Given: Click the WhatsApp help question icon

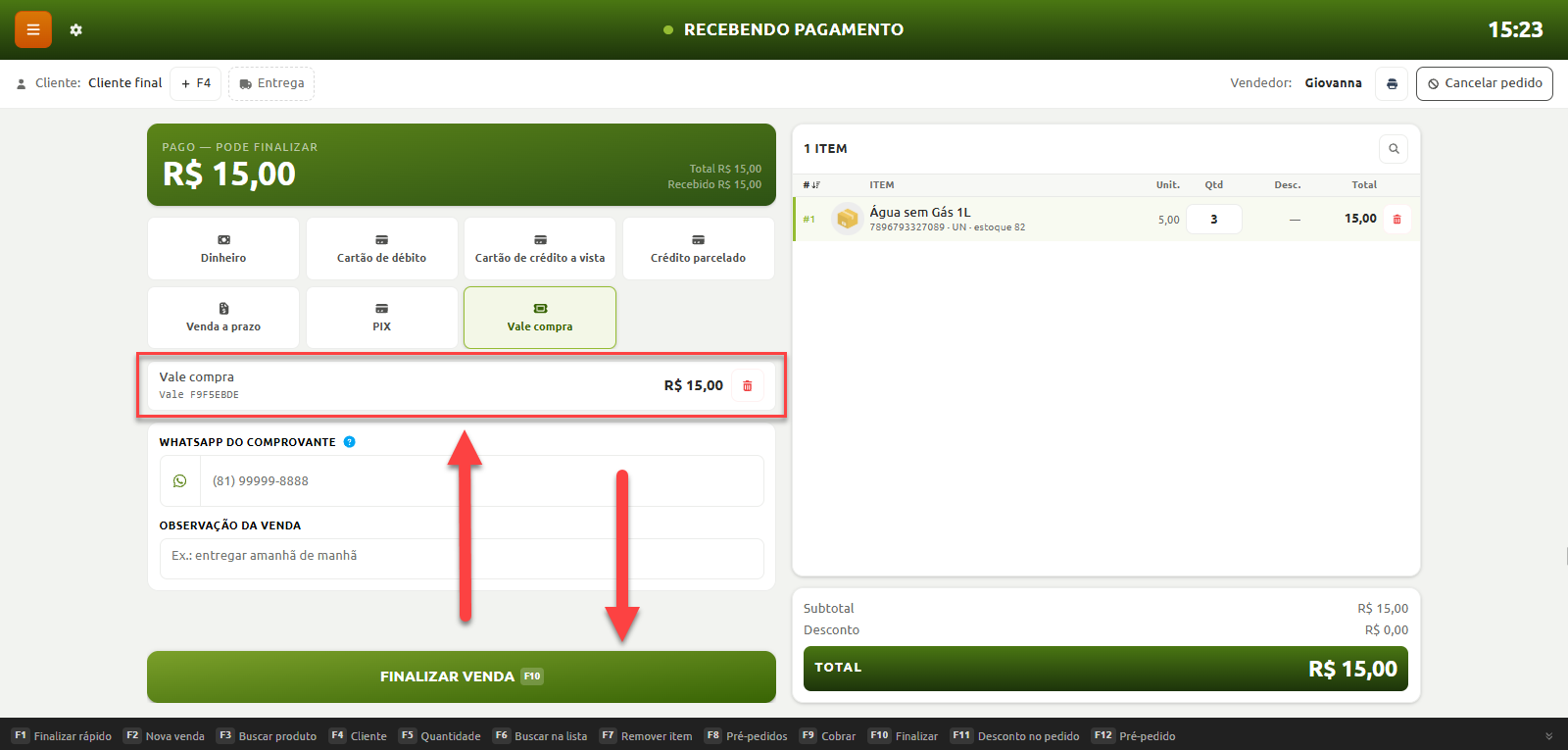Looking at the screenshot, I should [x=350, y=442].
